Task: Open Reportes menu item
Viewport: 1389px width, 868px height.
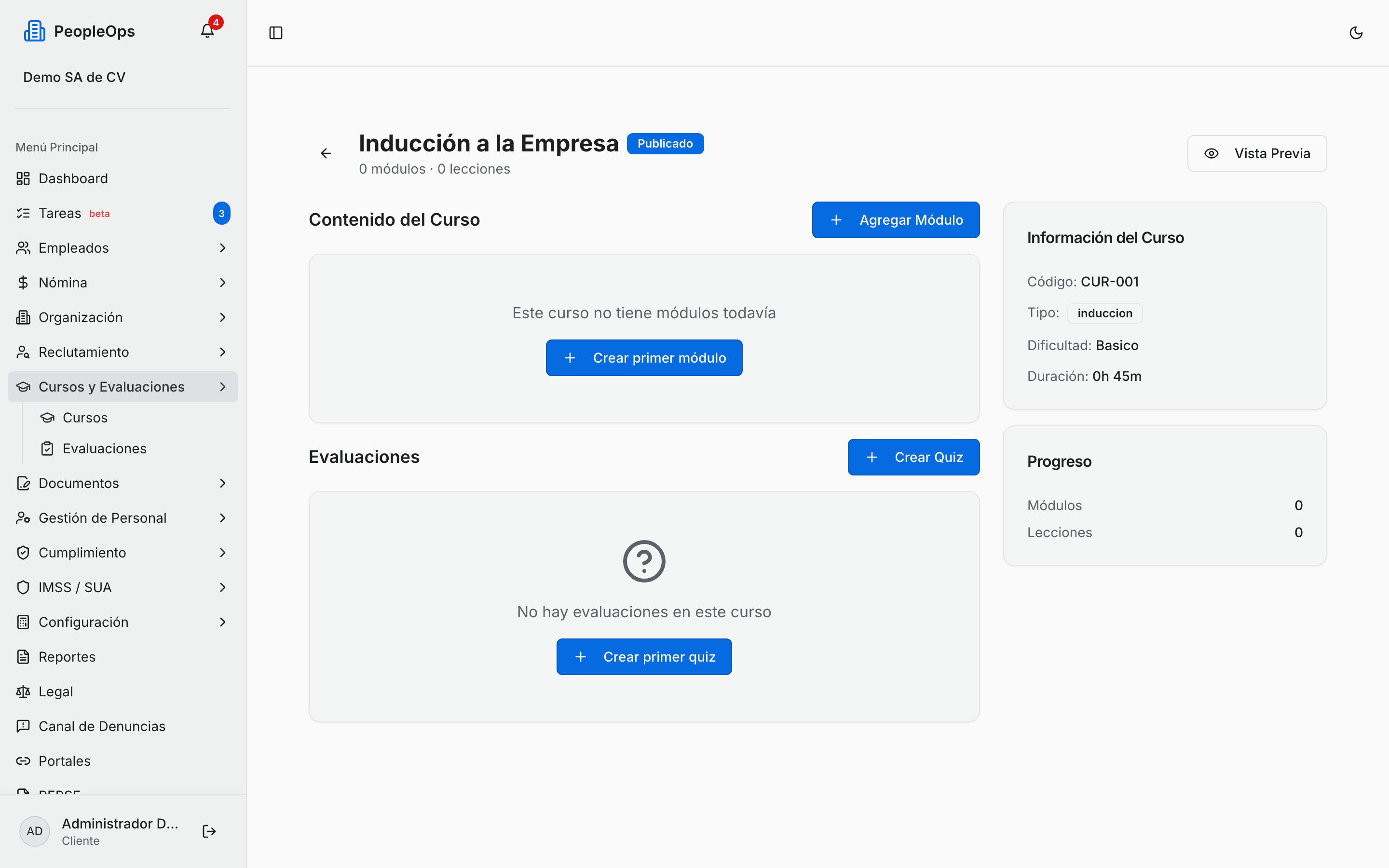Action: click(x=123, y=657)
